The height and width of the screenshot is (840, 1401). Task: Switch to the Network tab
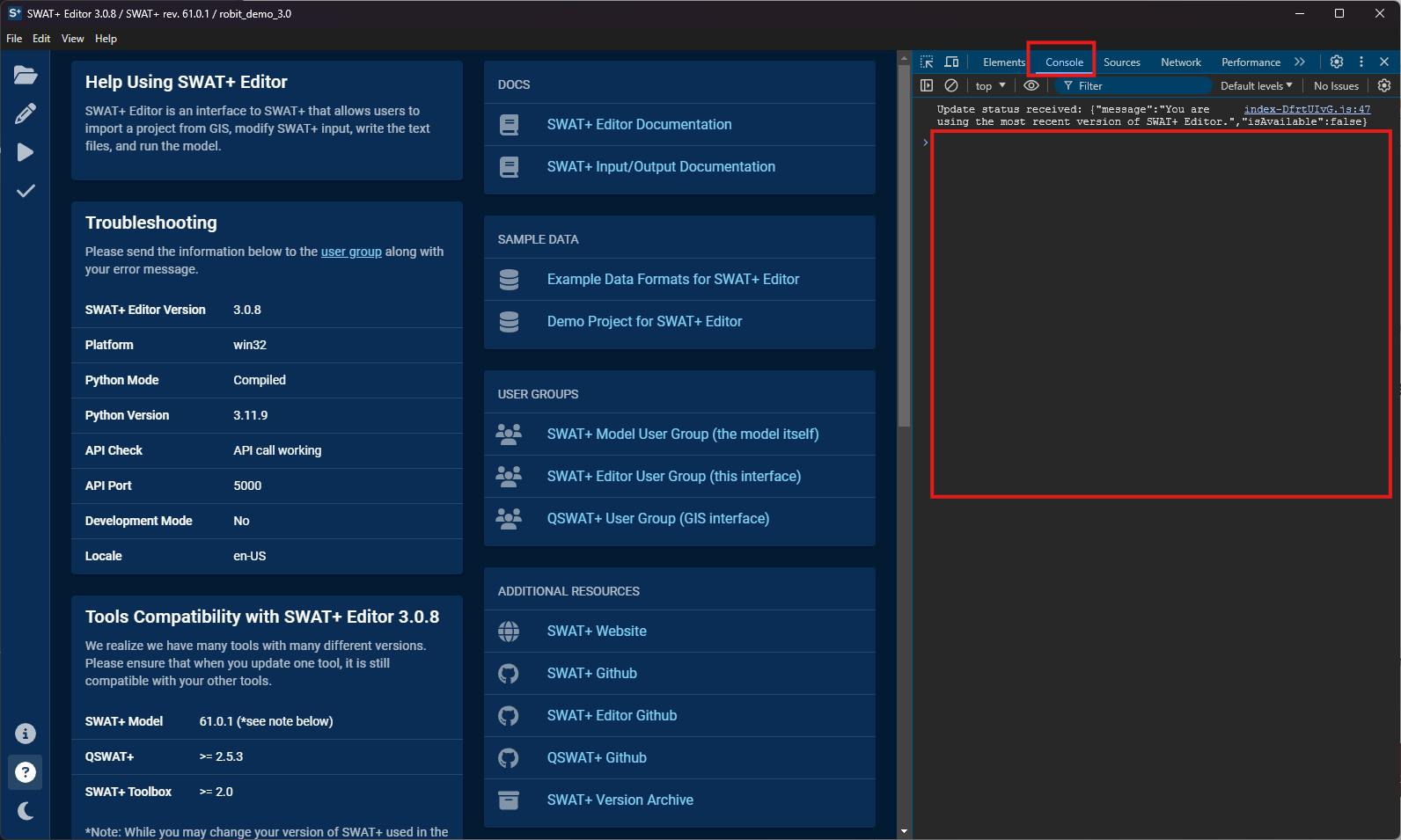pyautogui.click(x=1180, y=62)
